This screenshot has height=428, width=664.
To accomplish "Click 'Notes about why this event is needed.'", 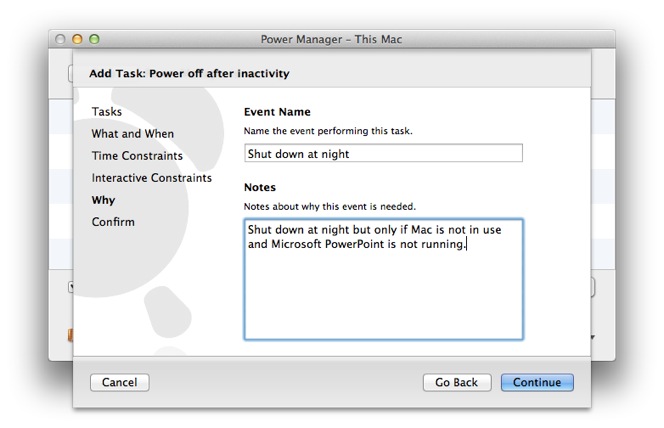I will coord(329,207).
